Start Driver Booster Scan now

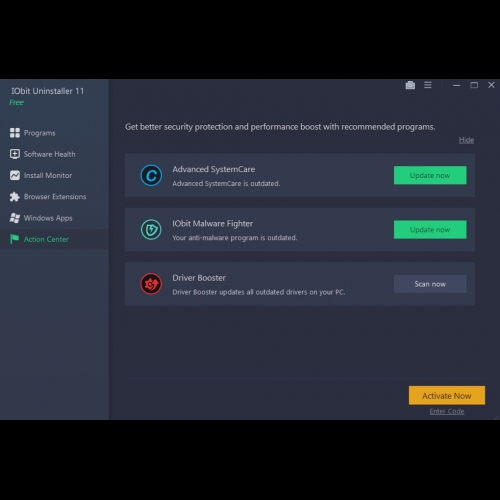[x=430, y=284]
